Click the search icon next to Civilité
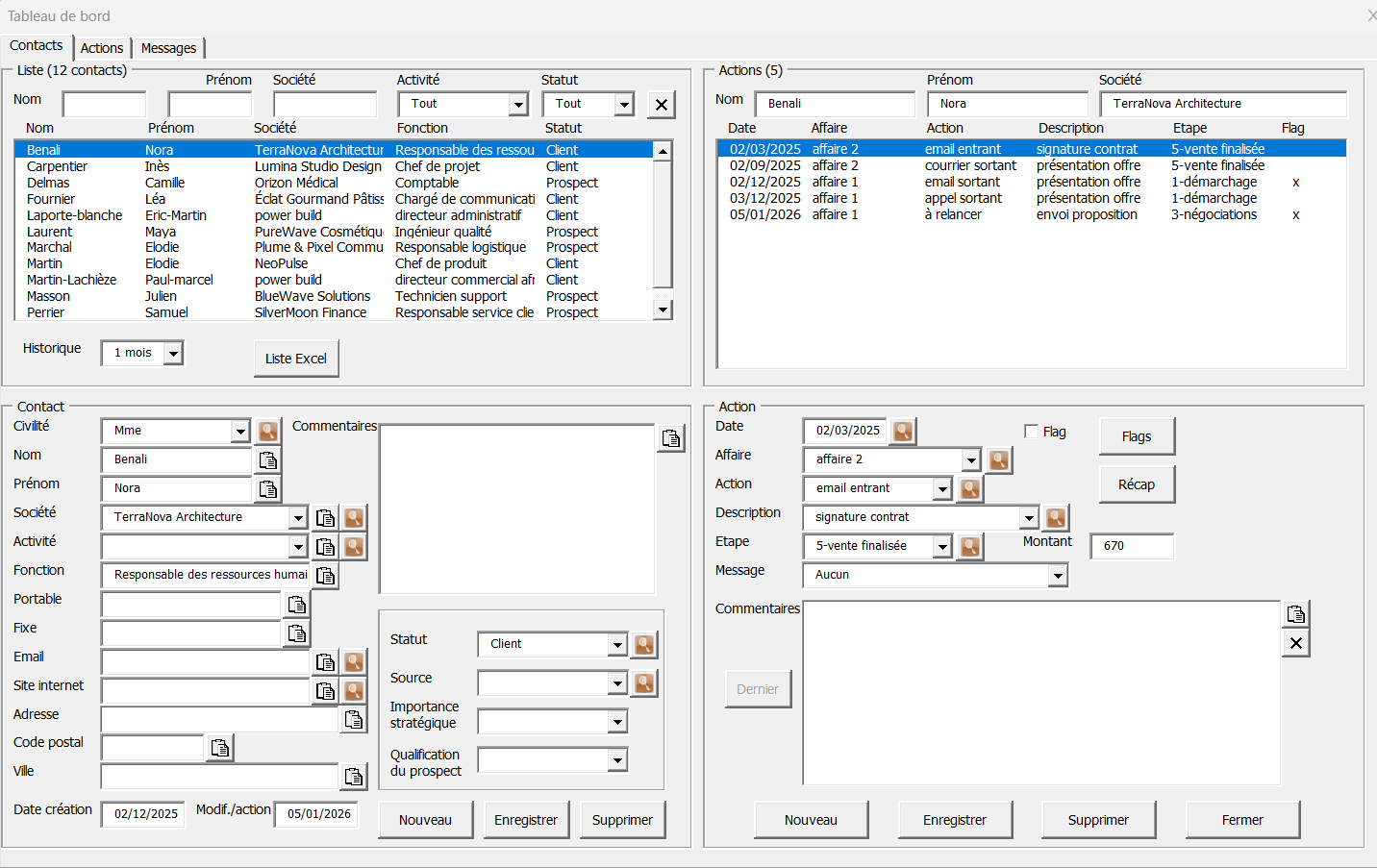This screenshot has height=868, width=1377. 268,431
